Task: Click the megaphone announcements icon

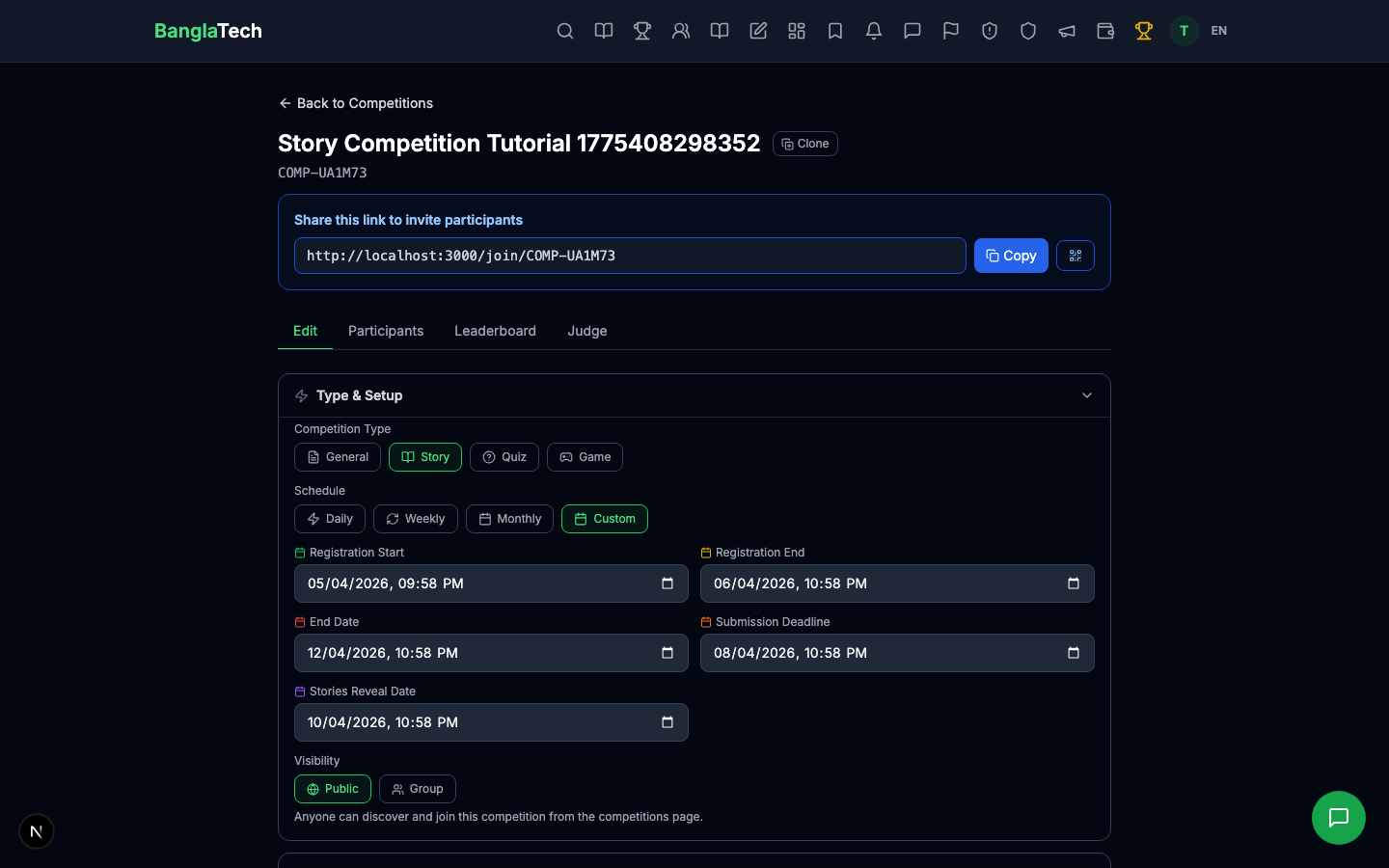Action: click(x=1067, y=31)
